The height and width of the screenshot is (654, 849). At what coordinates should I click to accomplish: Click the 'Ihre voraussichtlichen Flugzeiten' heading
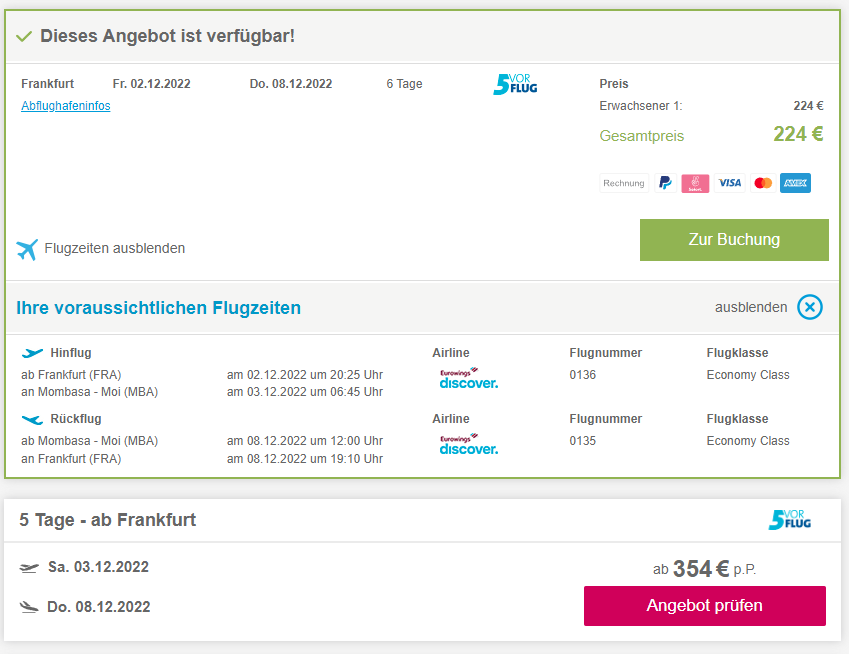click(x=158, y=308)
